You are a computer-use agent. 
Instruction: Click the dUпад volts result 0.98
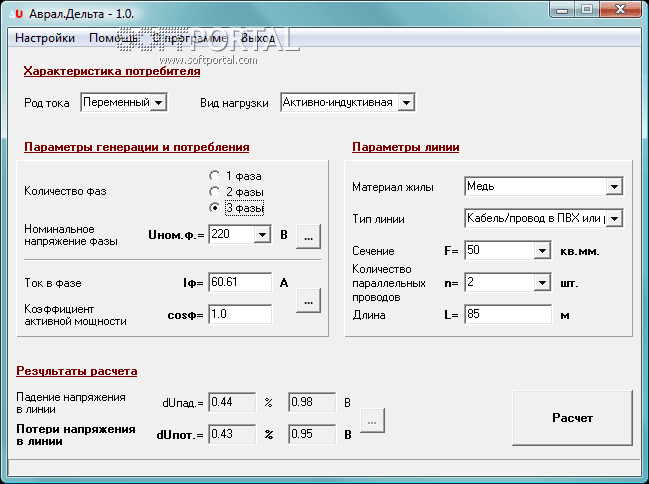312,402
